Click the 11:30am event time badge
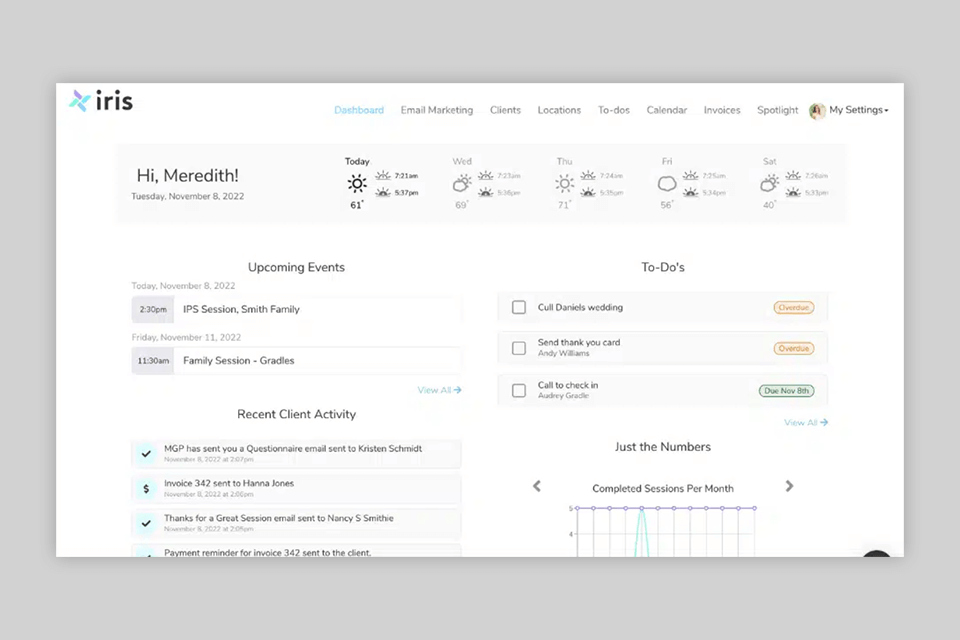 pyautogui.click(x=153, y=361)
